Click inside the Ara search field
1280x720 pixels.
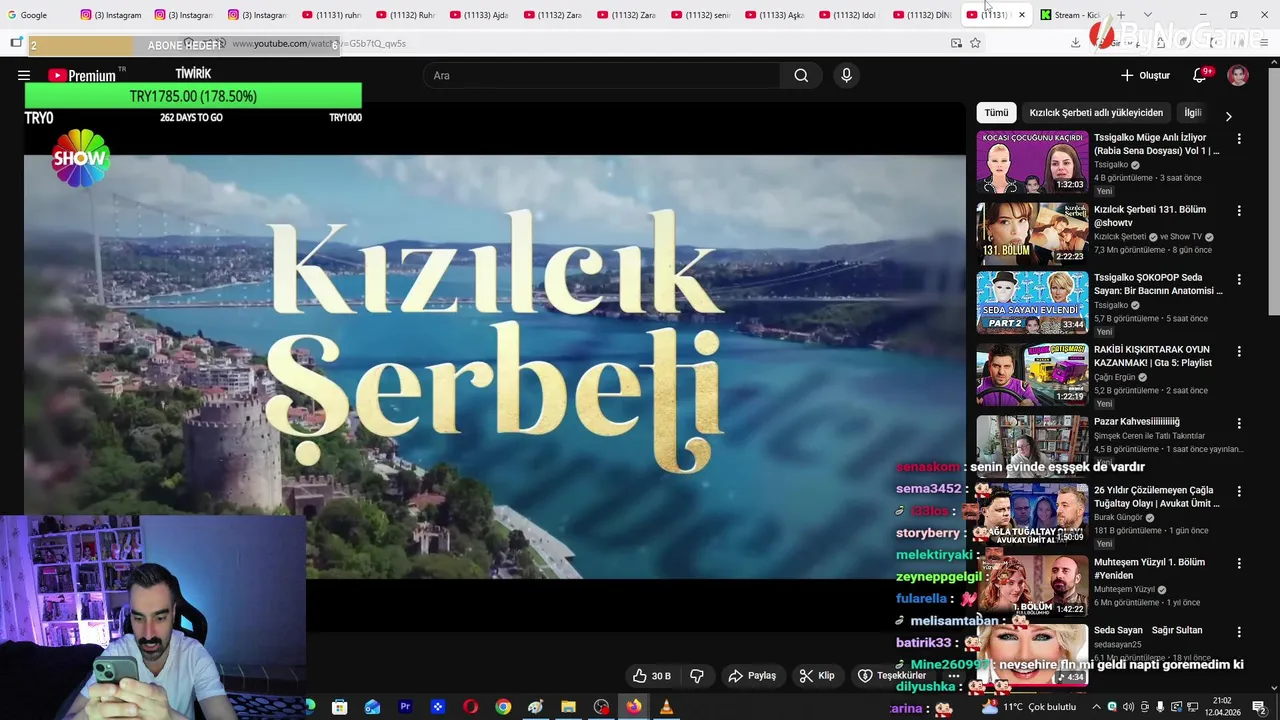point(601,75)
